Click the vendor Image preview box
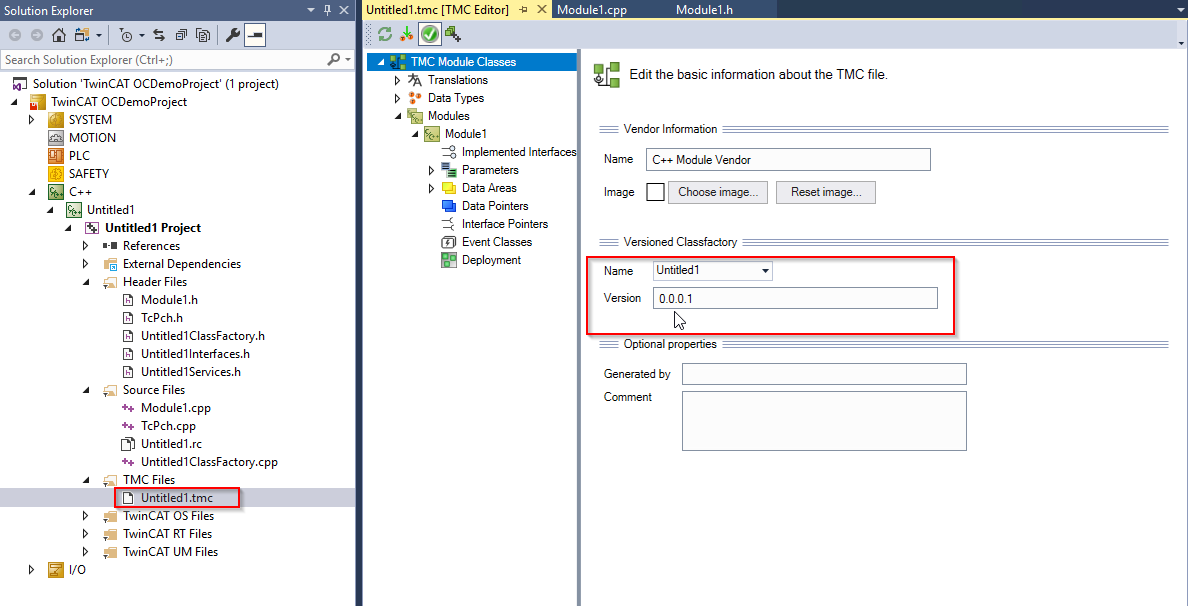 655,192
